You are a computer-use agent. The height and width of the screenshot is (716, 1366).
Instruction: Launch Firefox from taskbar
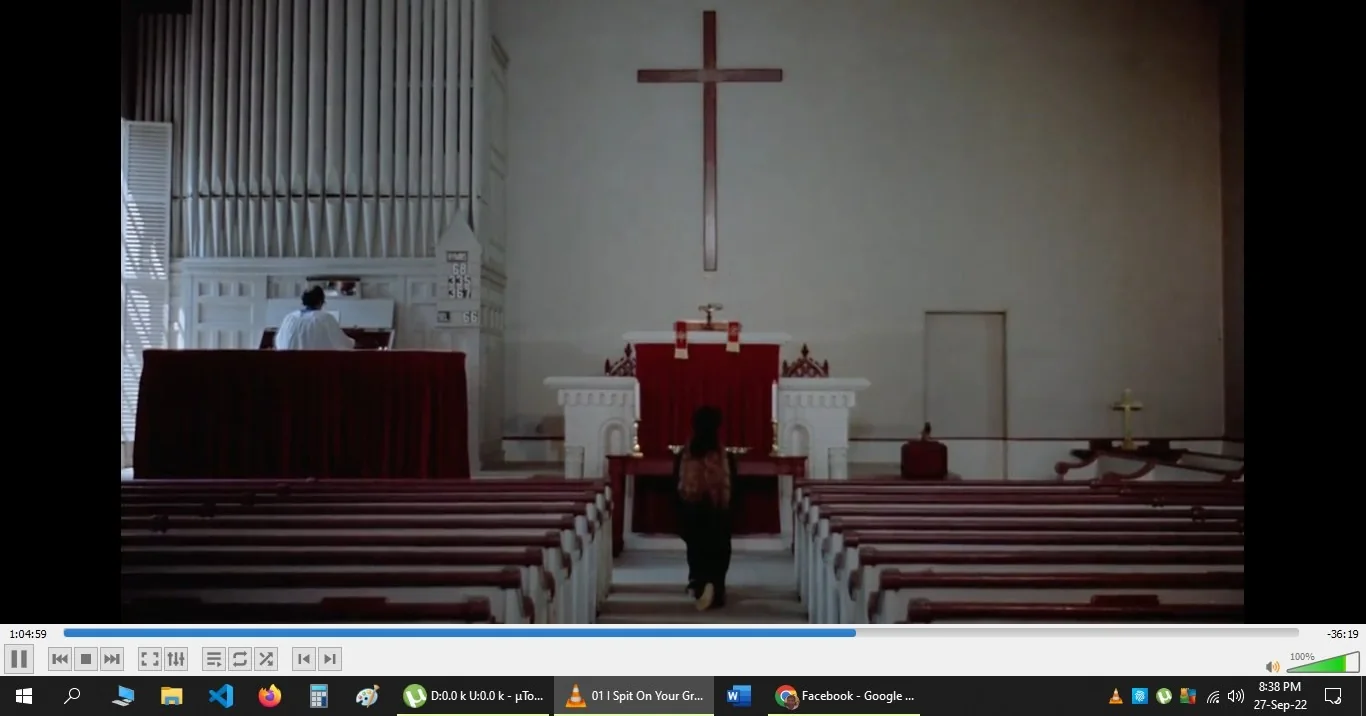coord(270,696)
